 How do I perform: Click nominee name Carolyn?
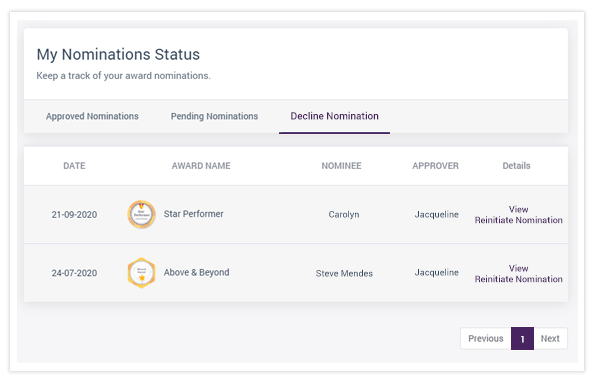point(344,214)
